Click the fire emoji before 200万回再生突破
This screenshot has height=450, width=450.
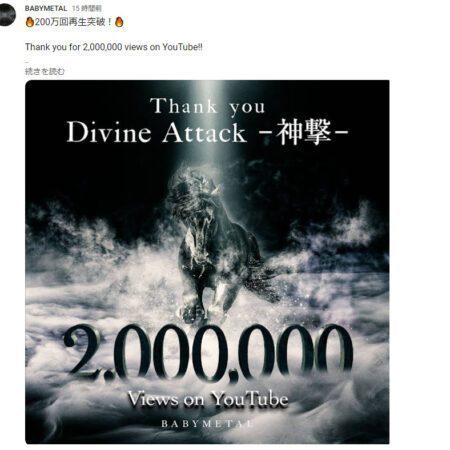tap(30, 22)
